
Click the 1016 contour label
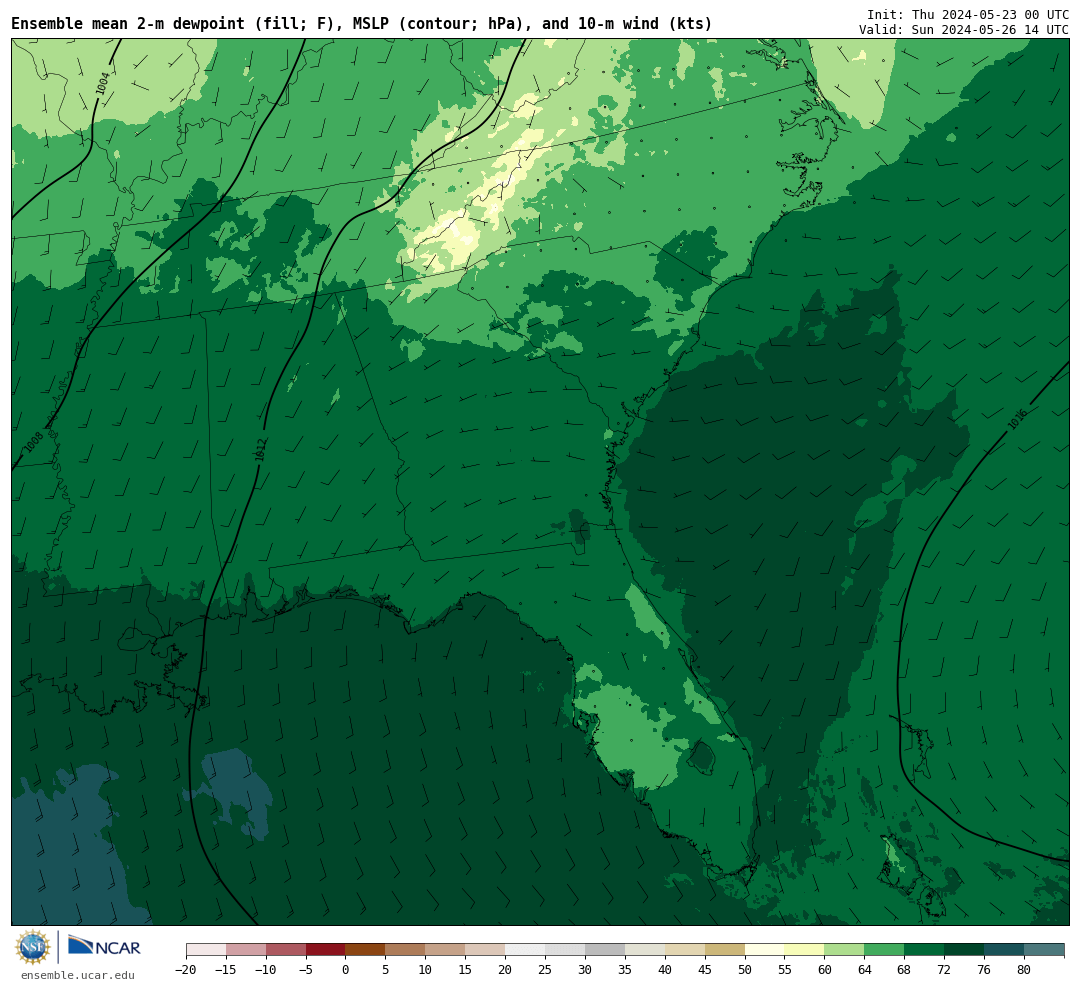[1017, 420]
